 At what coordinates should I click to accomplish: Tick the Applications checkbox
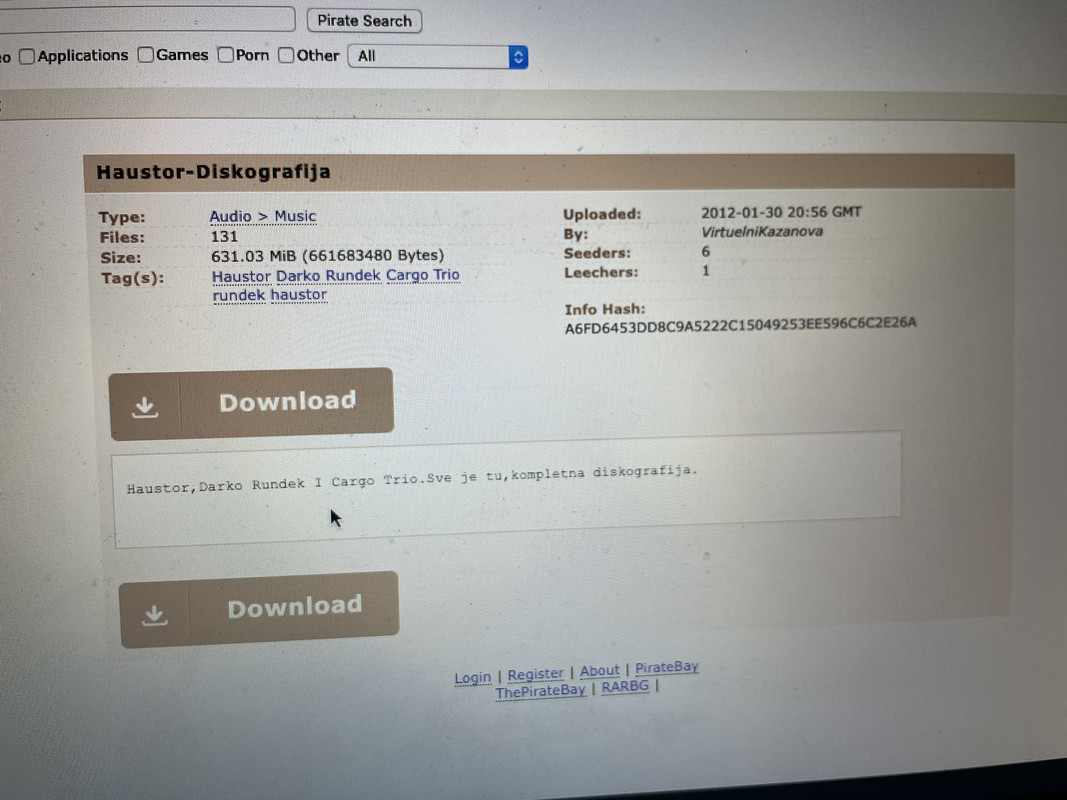pos(27,56)
